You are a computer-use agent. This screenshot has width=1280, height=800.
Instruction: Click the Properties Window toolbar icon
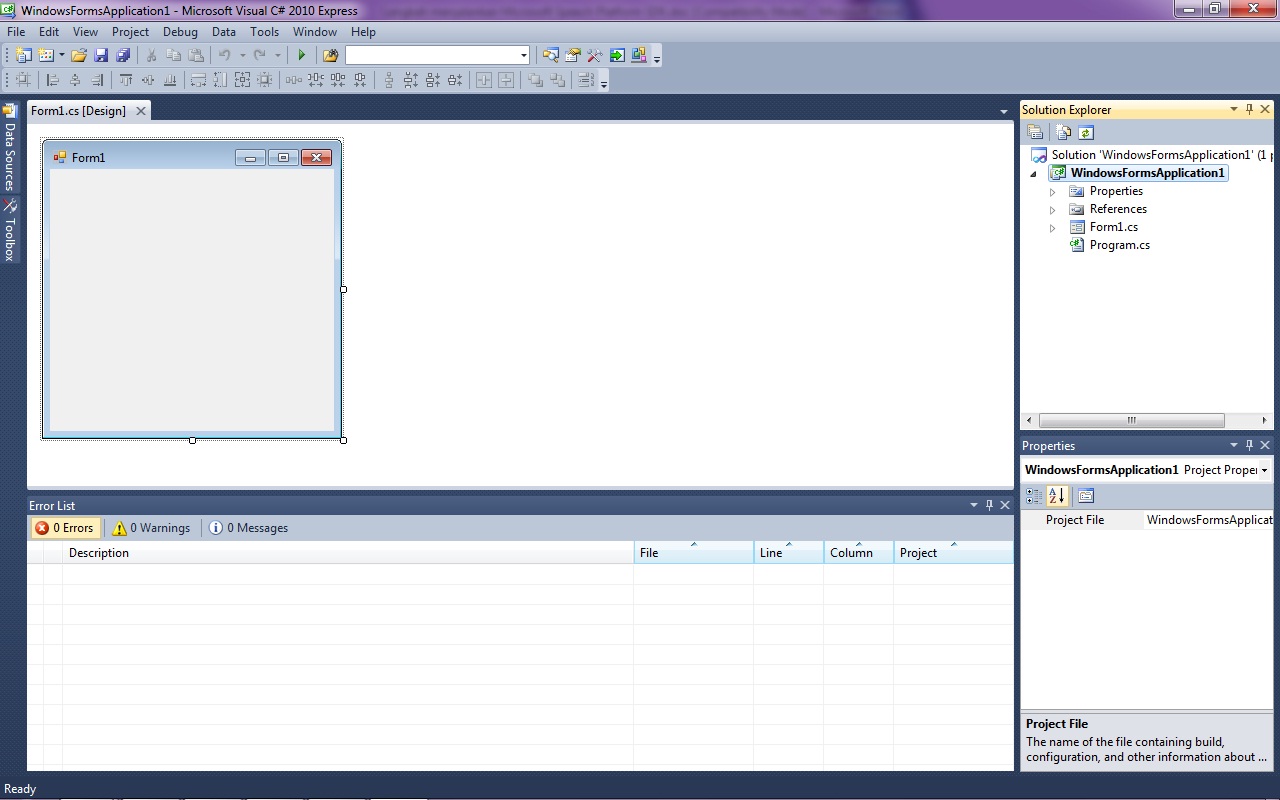click(572, 55)
